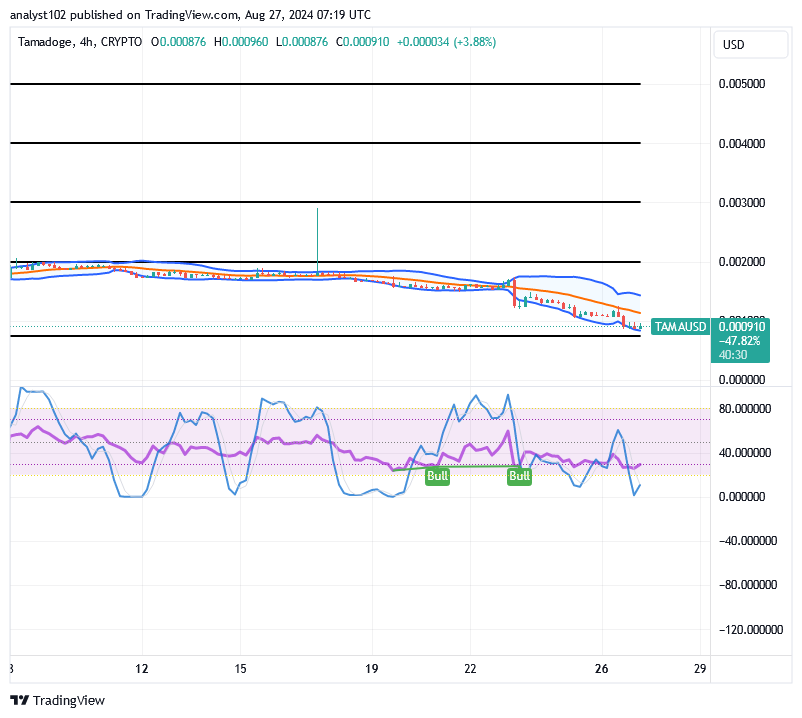The width and height of the screenshot is (802, 718).
Task: Click date label 29 on time axis
Action: point(700,668)
